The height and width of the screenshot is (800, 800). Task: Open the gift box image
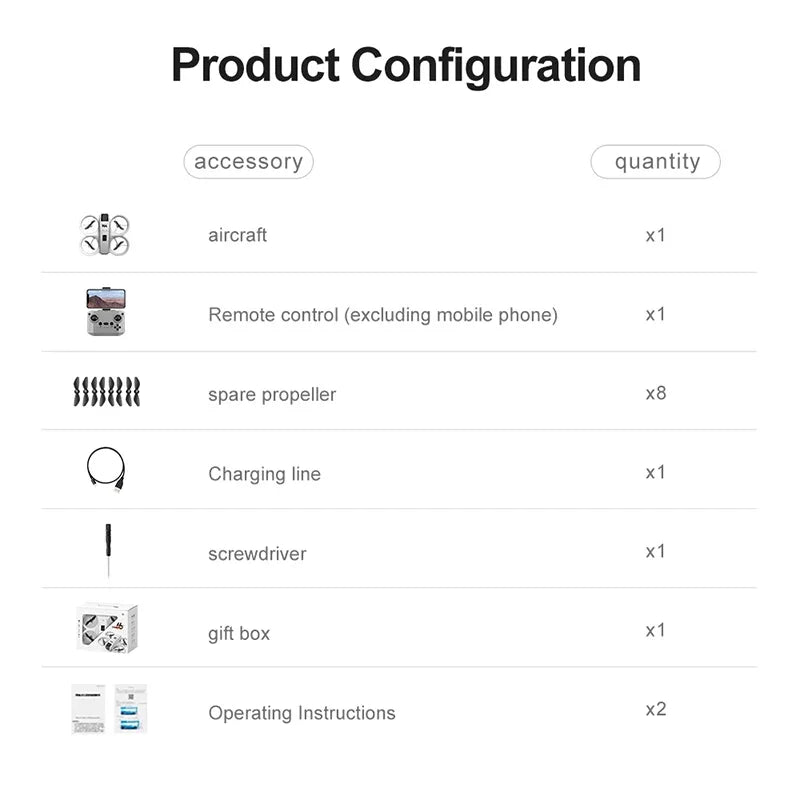107,629
